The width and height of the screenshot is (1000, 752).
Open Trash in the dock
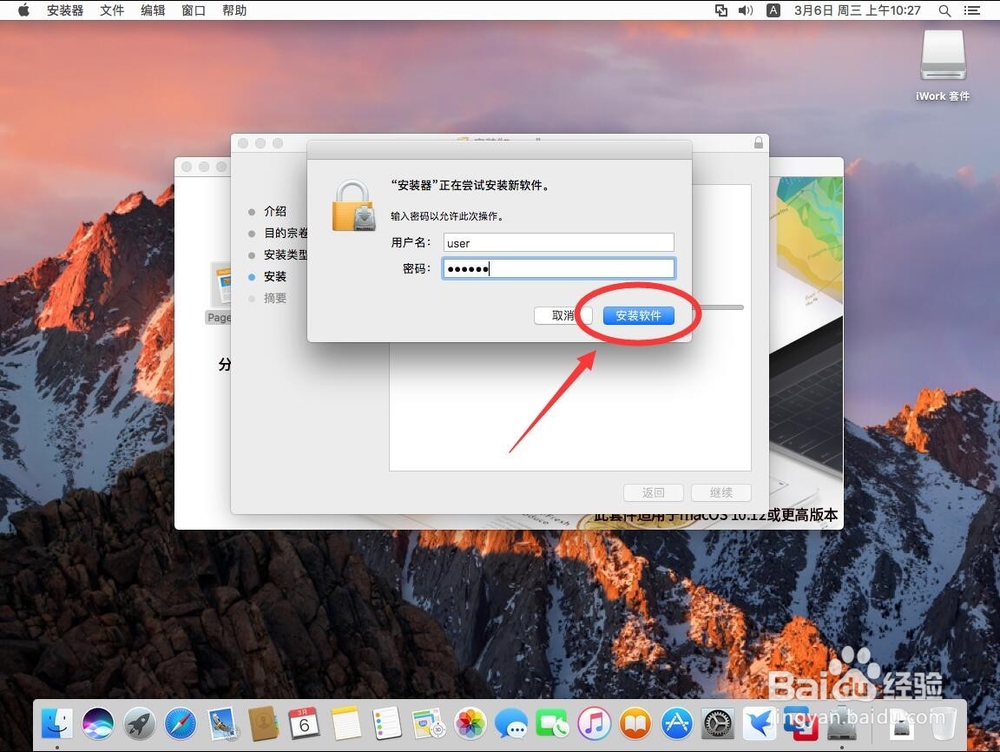tap(942, 723)
